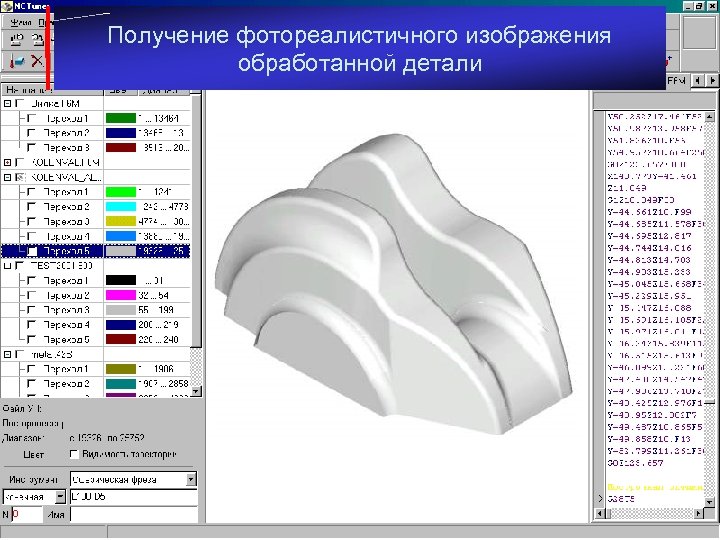This screenshot has width=720, height=540.
Task: Click the right tab-scroll arrow beside FFM
Action: pos(712,80)
